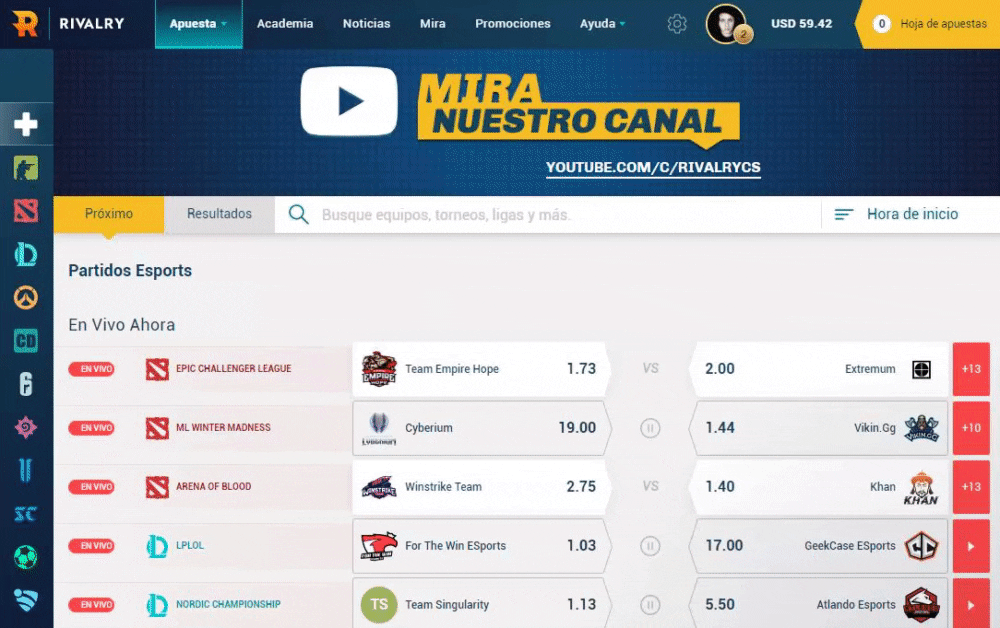Open Hora de inicio sort dropdown
1000x628 pixels.
897,214
